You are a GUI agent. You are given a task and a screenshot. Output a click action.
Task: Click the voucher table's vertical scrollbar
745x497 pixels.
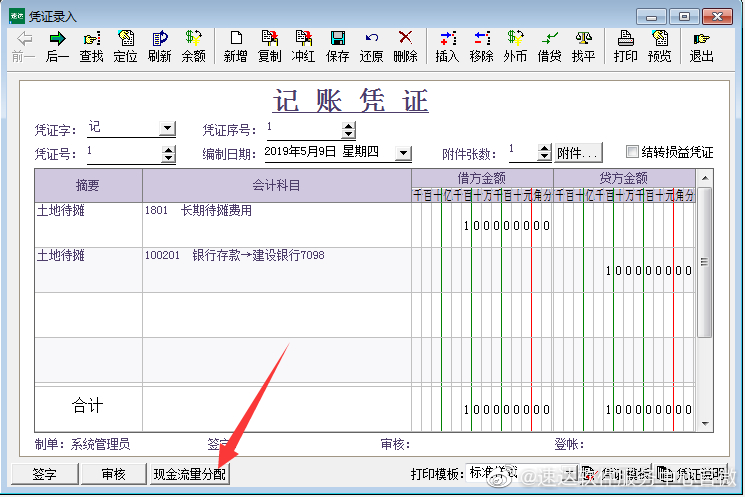click(x=704, y=262)
